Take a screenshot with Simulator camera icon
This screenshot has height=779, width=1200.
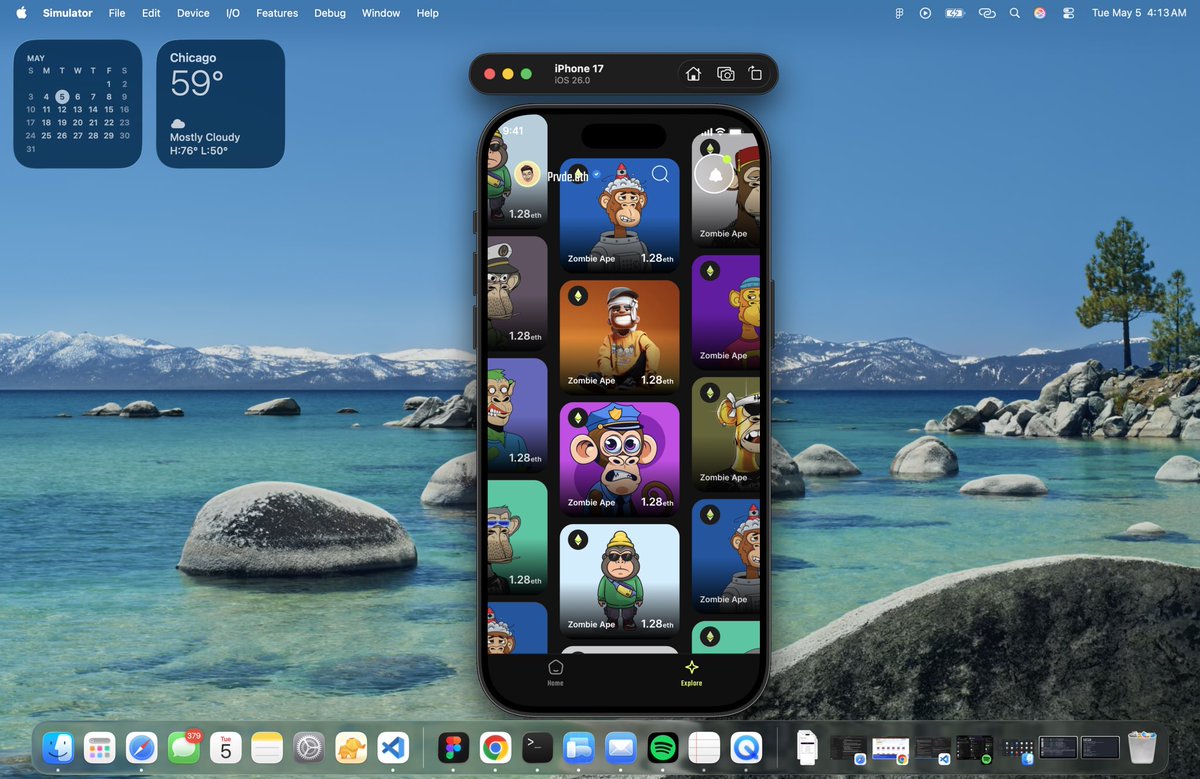click(x=726, y=74)
